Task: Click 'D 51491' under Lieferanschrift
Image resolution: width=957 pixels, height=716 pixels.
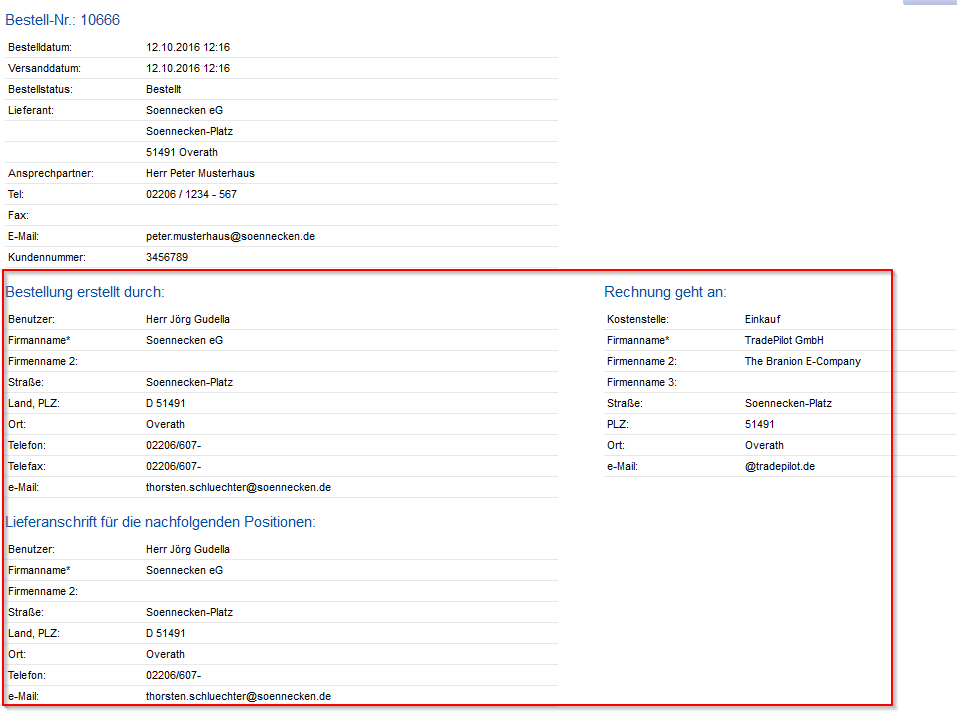Action: pos(165,633)
